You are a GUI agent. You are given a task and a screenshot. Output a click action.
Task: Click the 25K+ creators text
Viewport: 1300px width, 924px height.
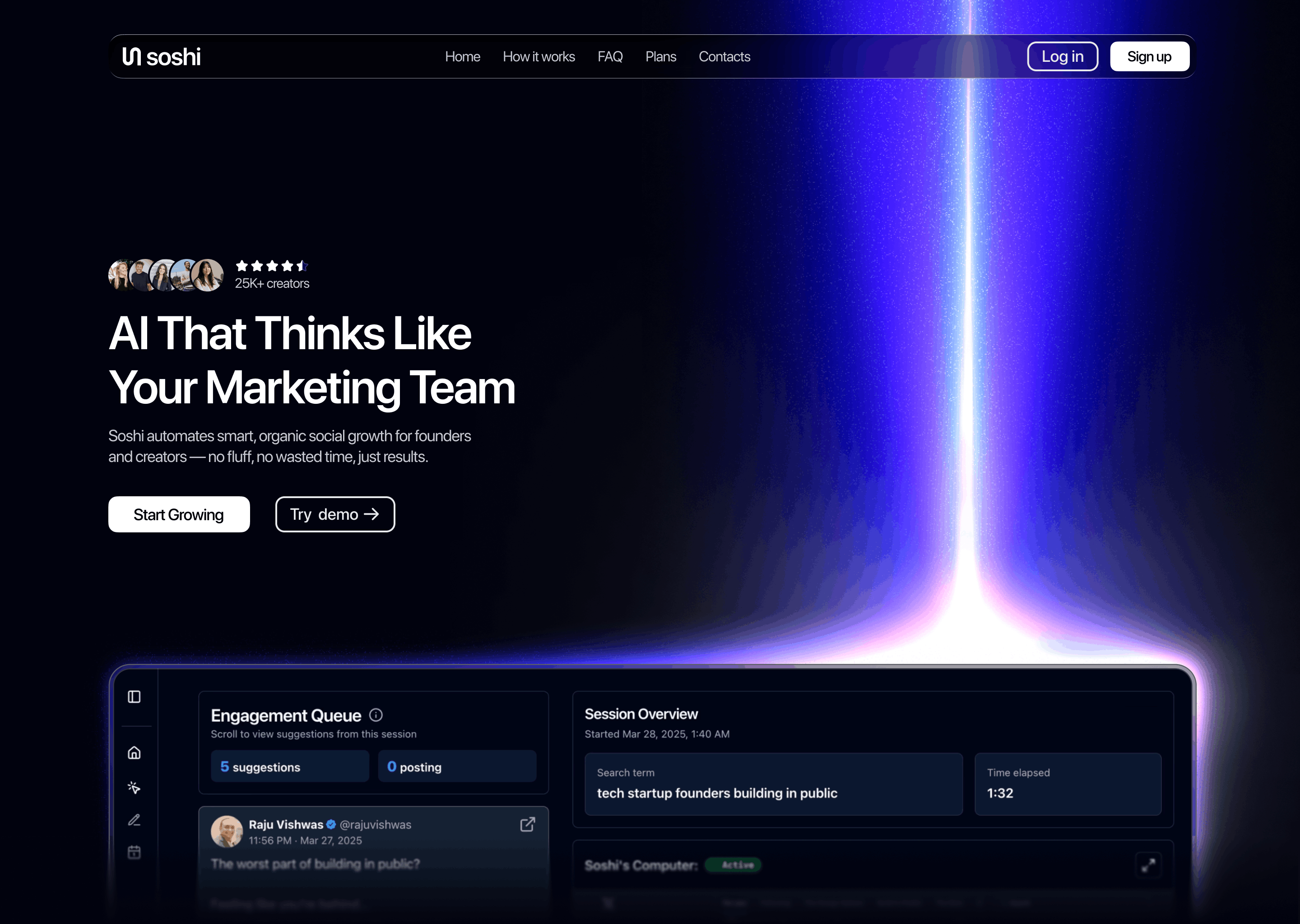[272, 283]
